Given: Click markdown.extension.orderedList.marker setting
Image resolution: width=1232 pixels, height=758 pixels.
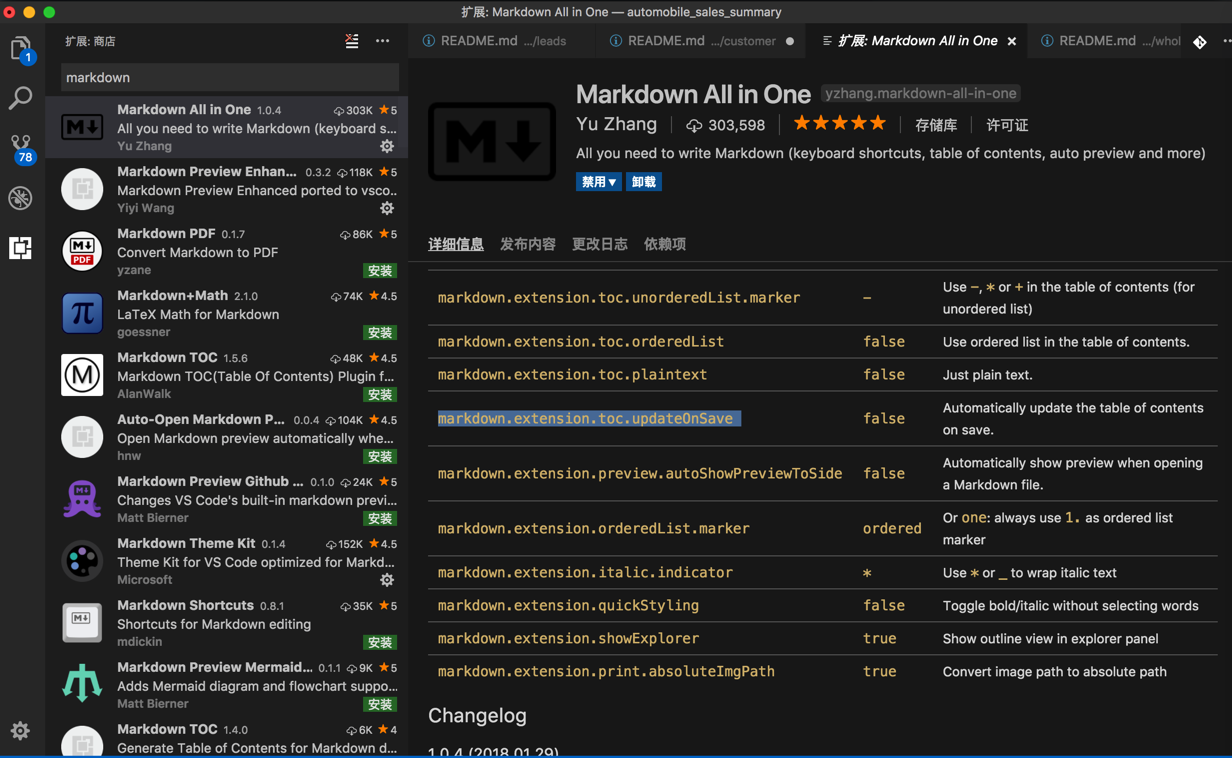Looking at the screenshot, I should click(594, 528).
